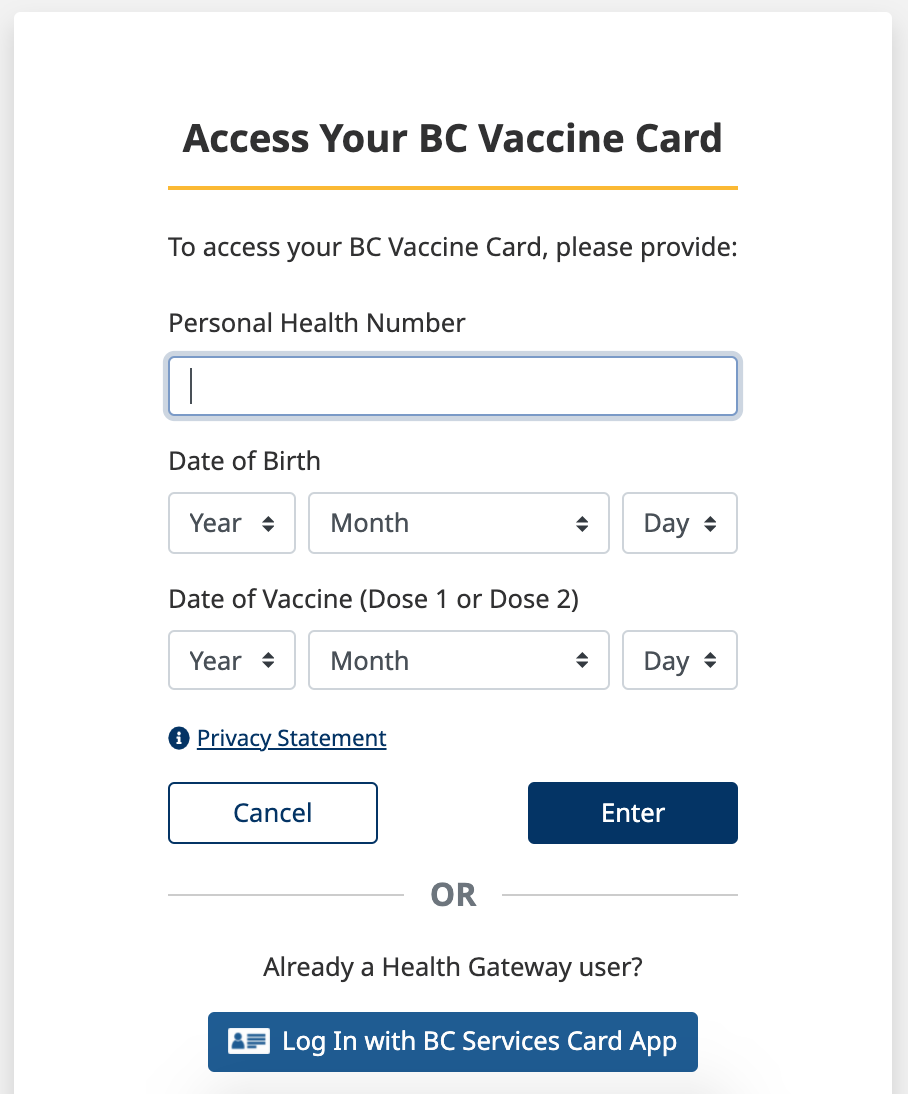Expand the Date of Vaccine Month dropdown
Viewport: 908px width, 1094px height.
pyautogui.click(x=459, y=660)
